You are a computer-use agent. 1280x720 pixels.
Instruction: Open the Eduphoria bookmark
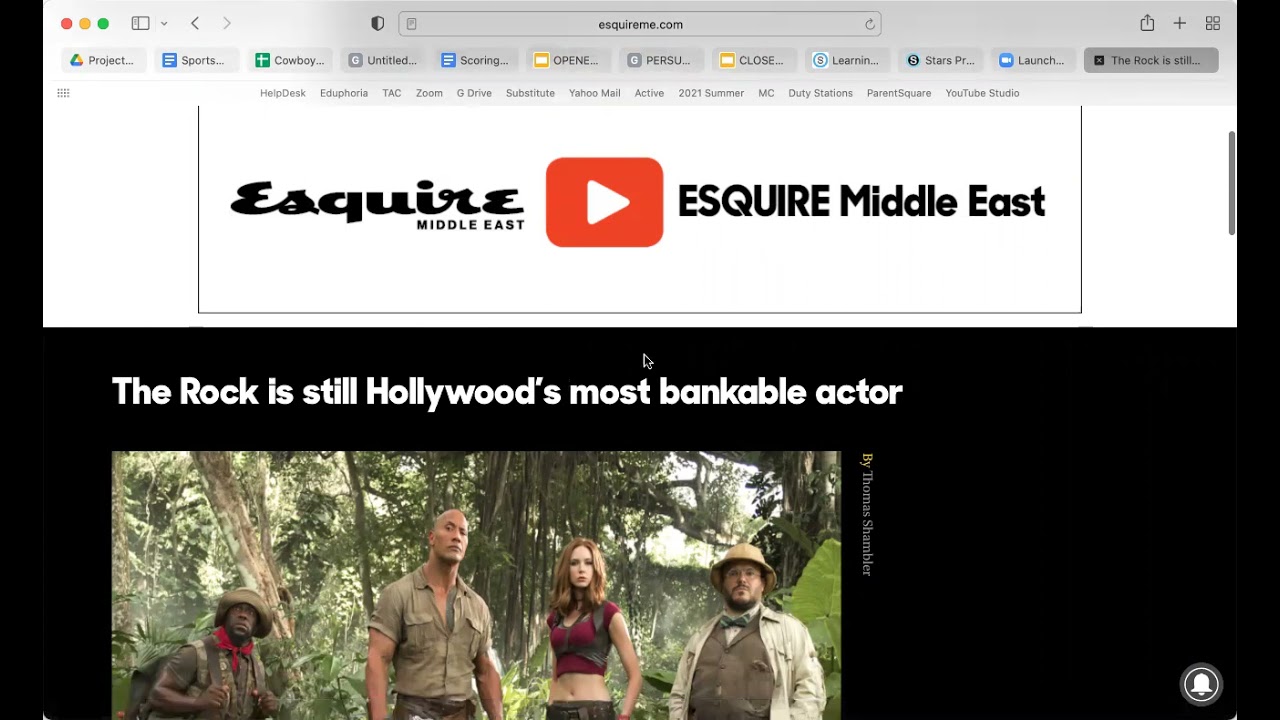pos(344,93)
